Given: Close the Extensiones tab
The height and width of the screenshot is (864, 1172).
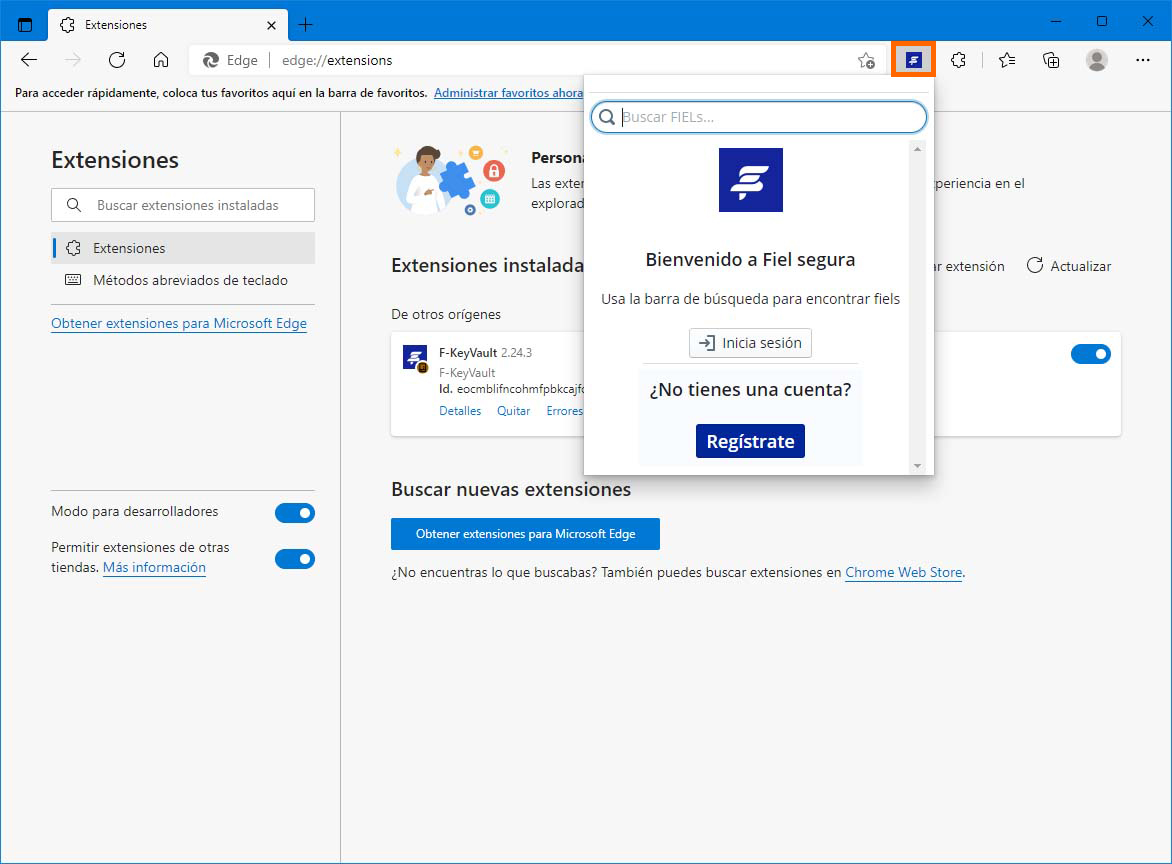Looking at the screenshot, I should pyautogui.click(x=271, y=25).
